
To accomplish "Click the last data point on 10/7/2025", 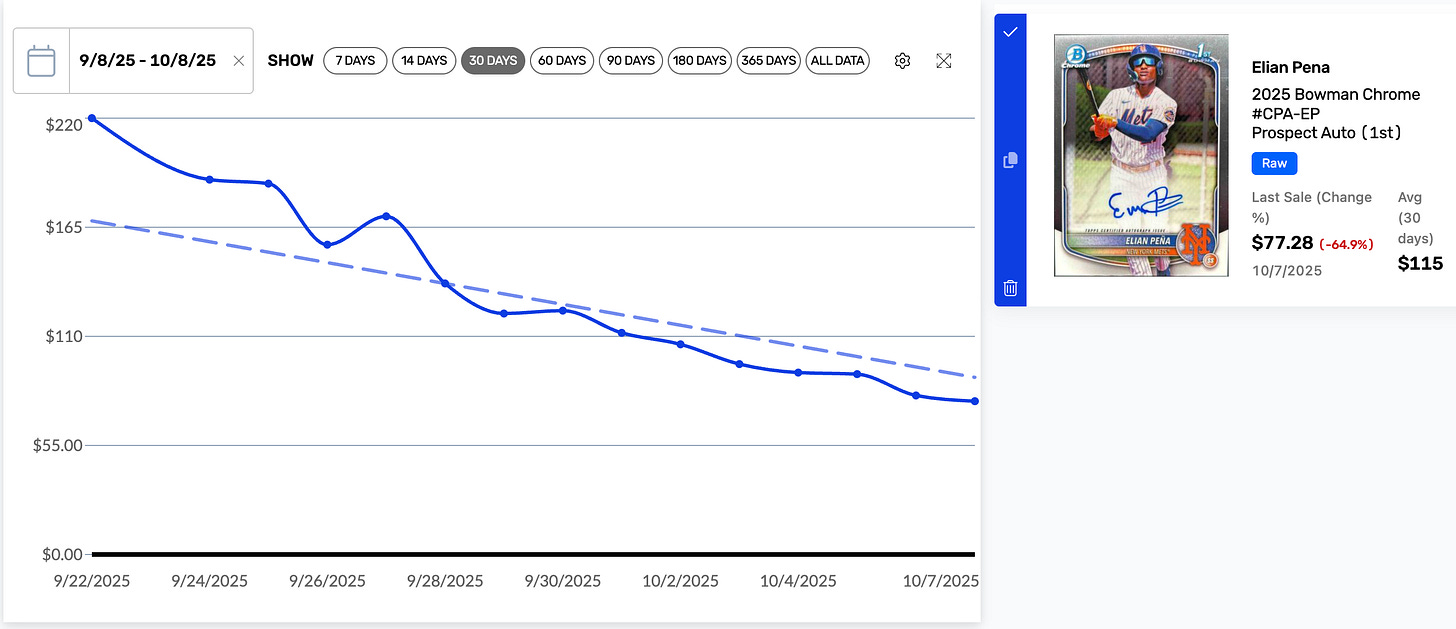I will [x=975, y=401].
